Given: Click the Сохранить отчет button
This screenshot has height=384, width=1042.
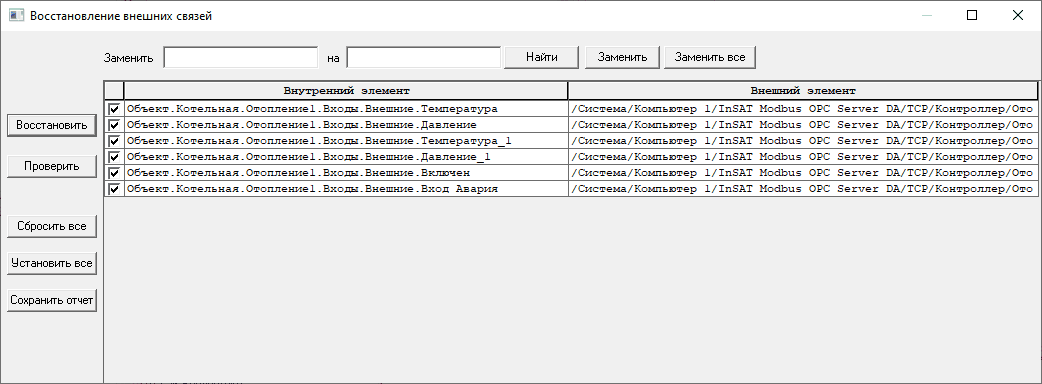Looking at the screenshot, I should point(52,300).
